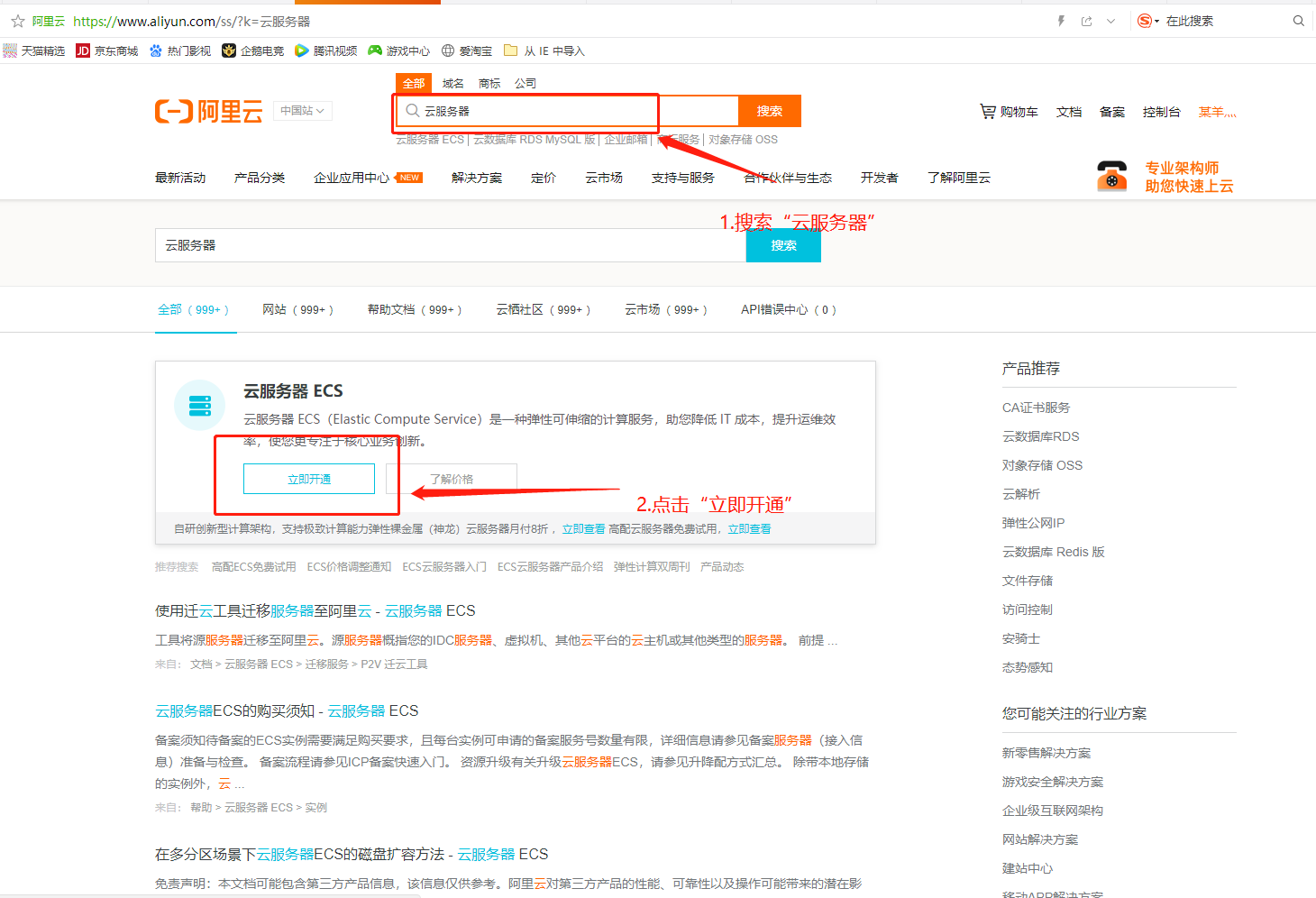Open the 企鹅电竞 bookmark
Viewport: 1316px width, 898px height.
coord(253,50)
